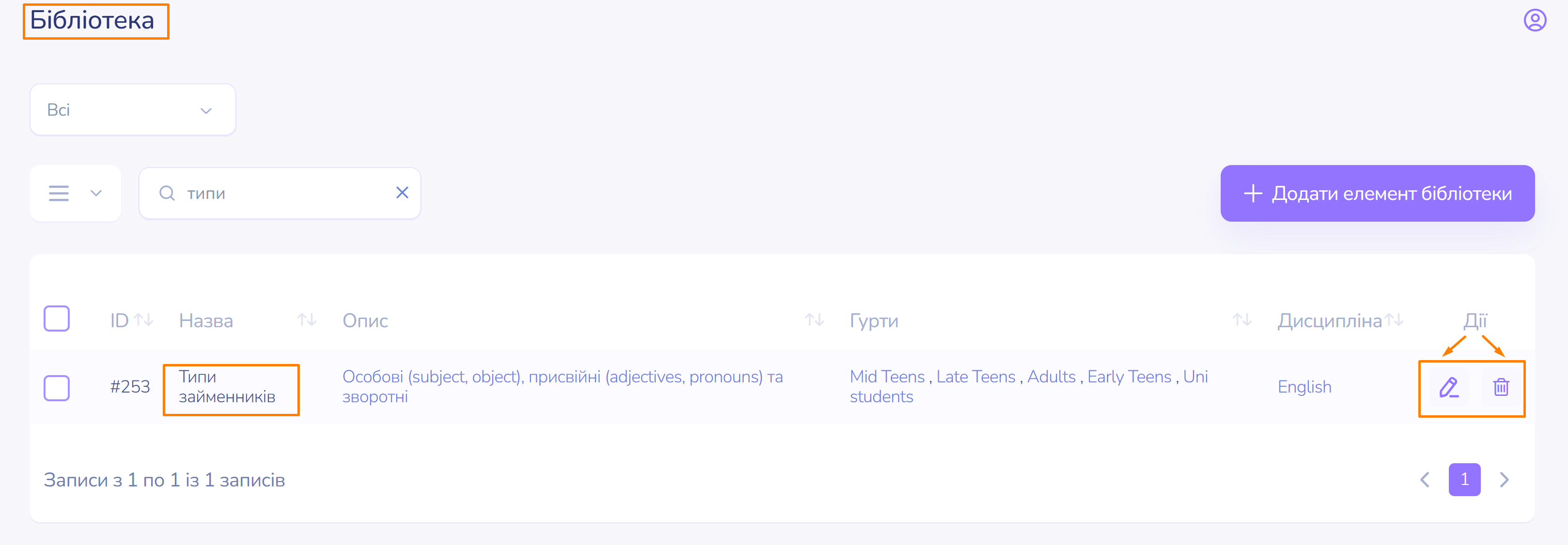Sort the Гурти column with arrows
Image resolution: width=1568 pixels, height=545 pixels.
(x=1242, y=319)
